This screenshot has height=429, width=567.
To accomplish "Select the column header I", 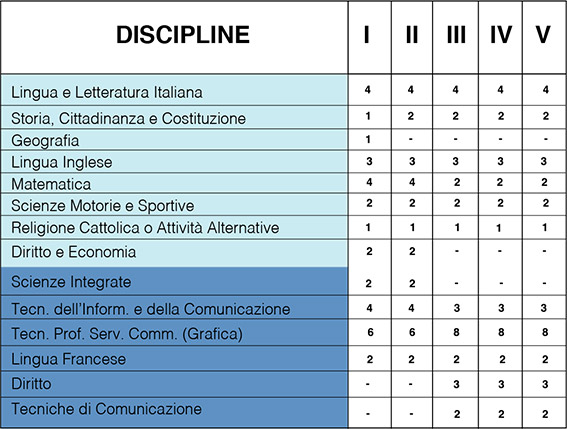I will click(370, 37).
